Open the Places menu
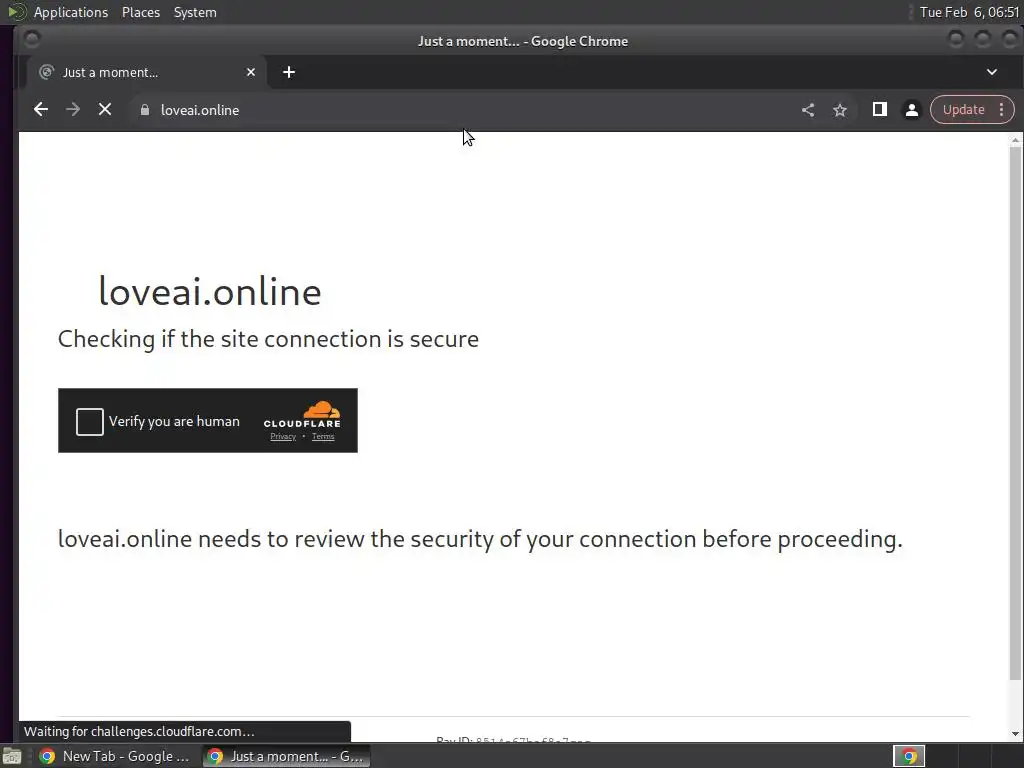Screen dimensions: 1024x768 pyautogui.click(x=141, y=12)
